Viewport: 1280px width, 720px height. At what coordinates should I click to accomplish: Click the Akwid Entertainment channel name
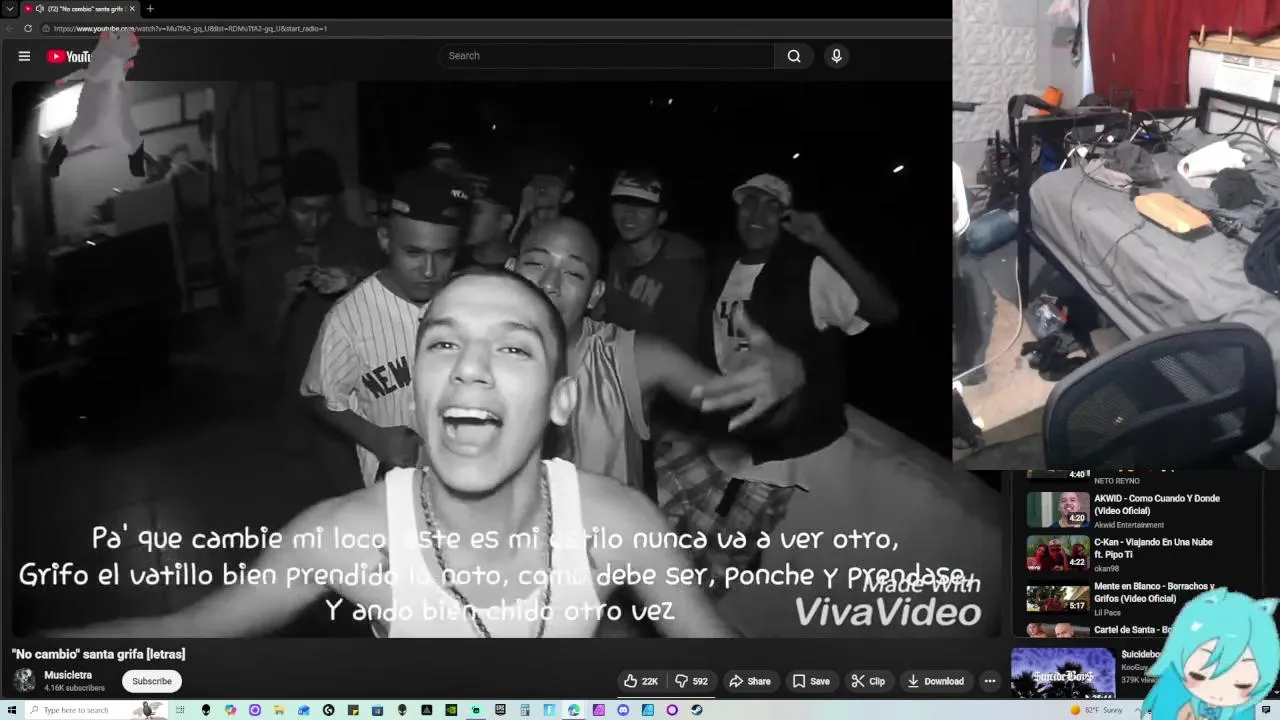tap(1129, 525)
